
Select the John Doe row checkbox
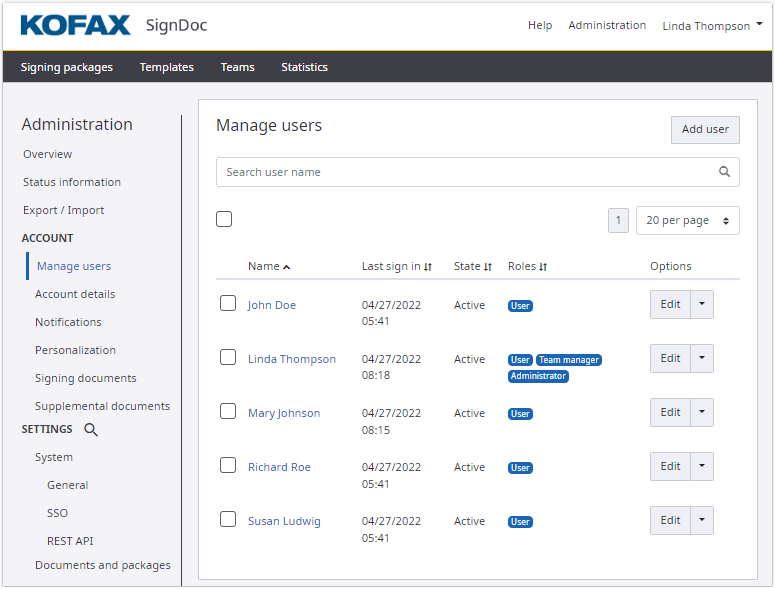(228, 303)
